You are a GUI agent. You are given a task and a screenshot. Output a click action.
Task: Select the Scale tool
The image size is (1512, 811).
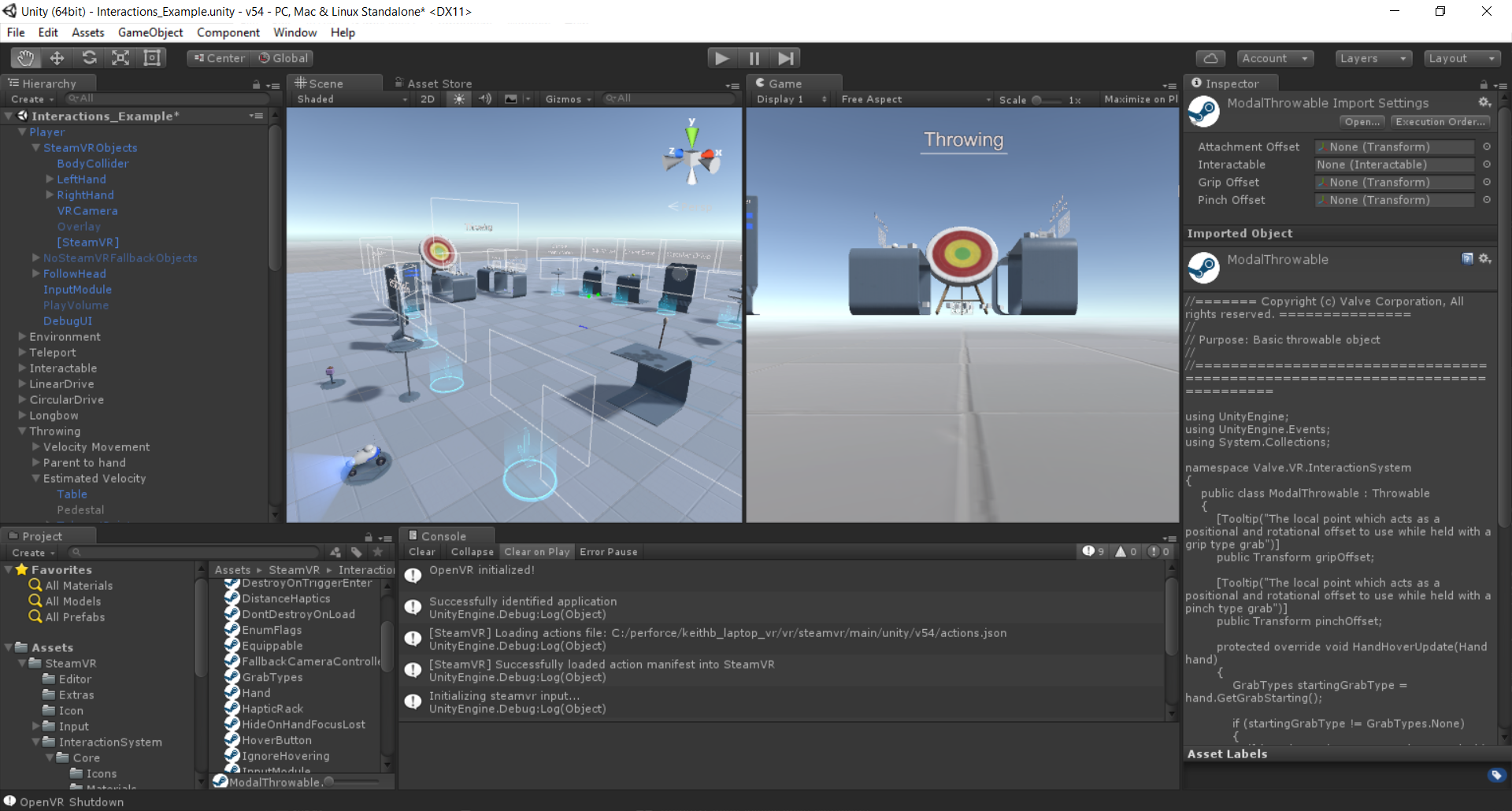pos(120,58)
